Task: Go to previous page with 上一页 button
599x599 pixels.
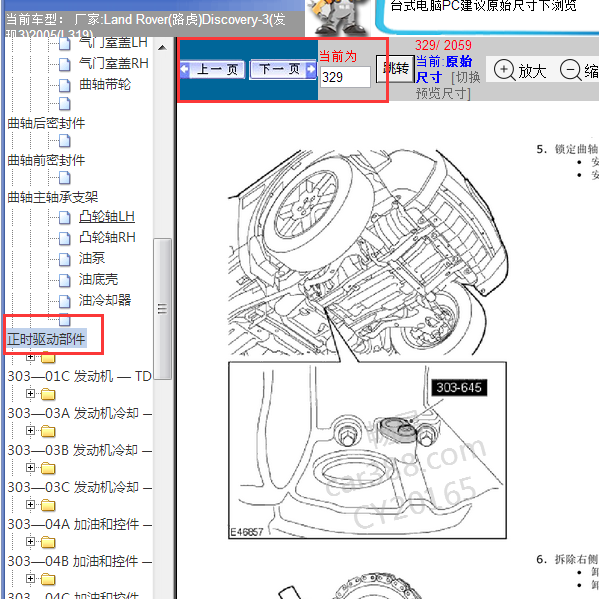Action: tap(212, 70)
